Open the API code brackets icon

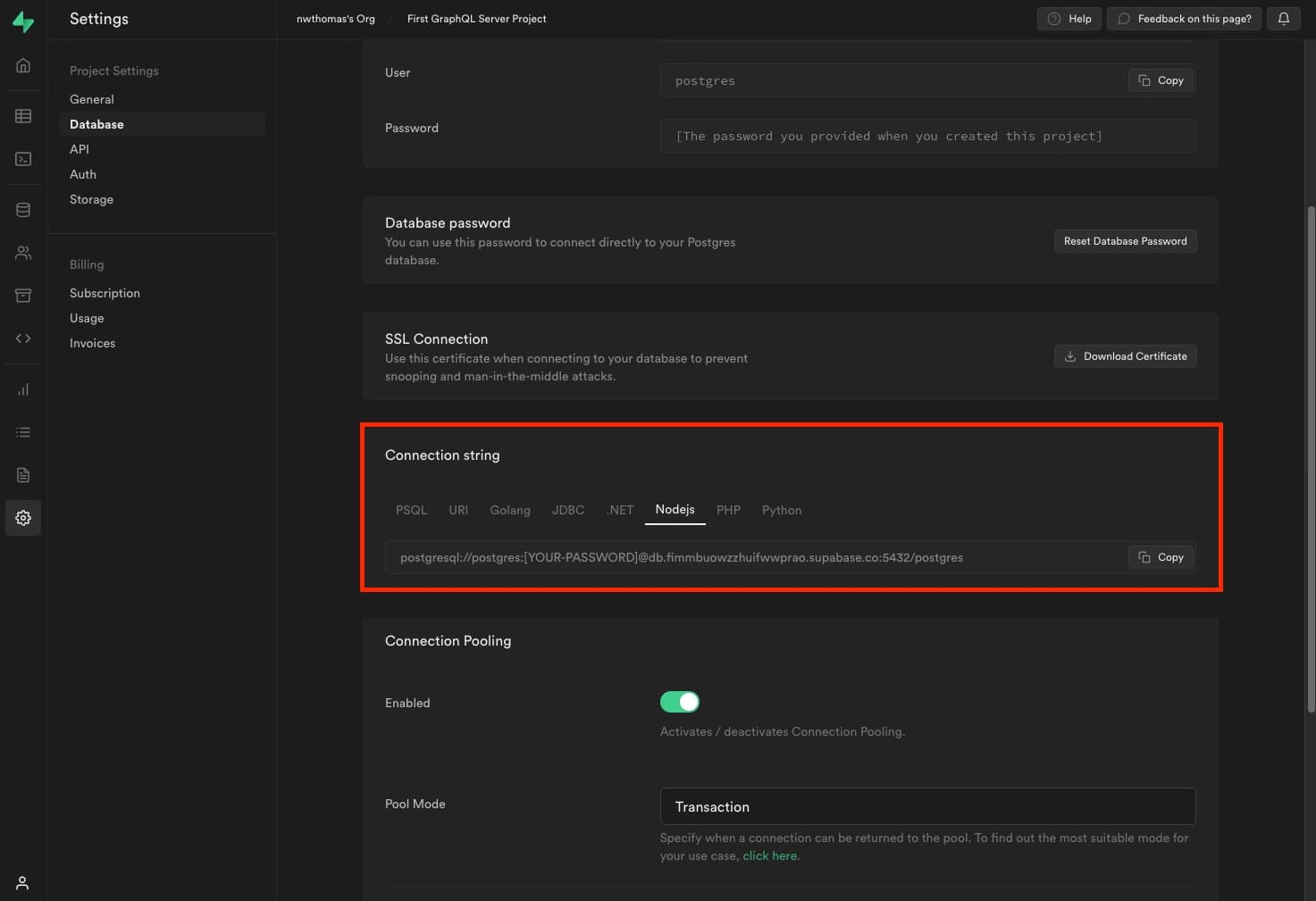pos(23,338)
